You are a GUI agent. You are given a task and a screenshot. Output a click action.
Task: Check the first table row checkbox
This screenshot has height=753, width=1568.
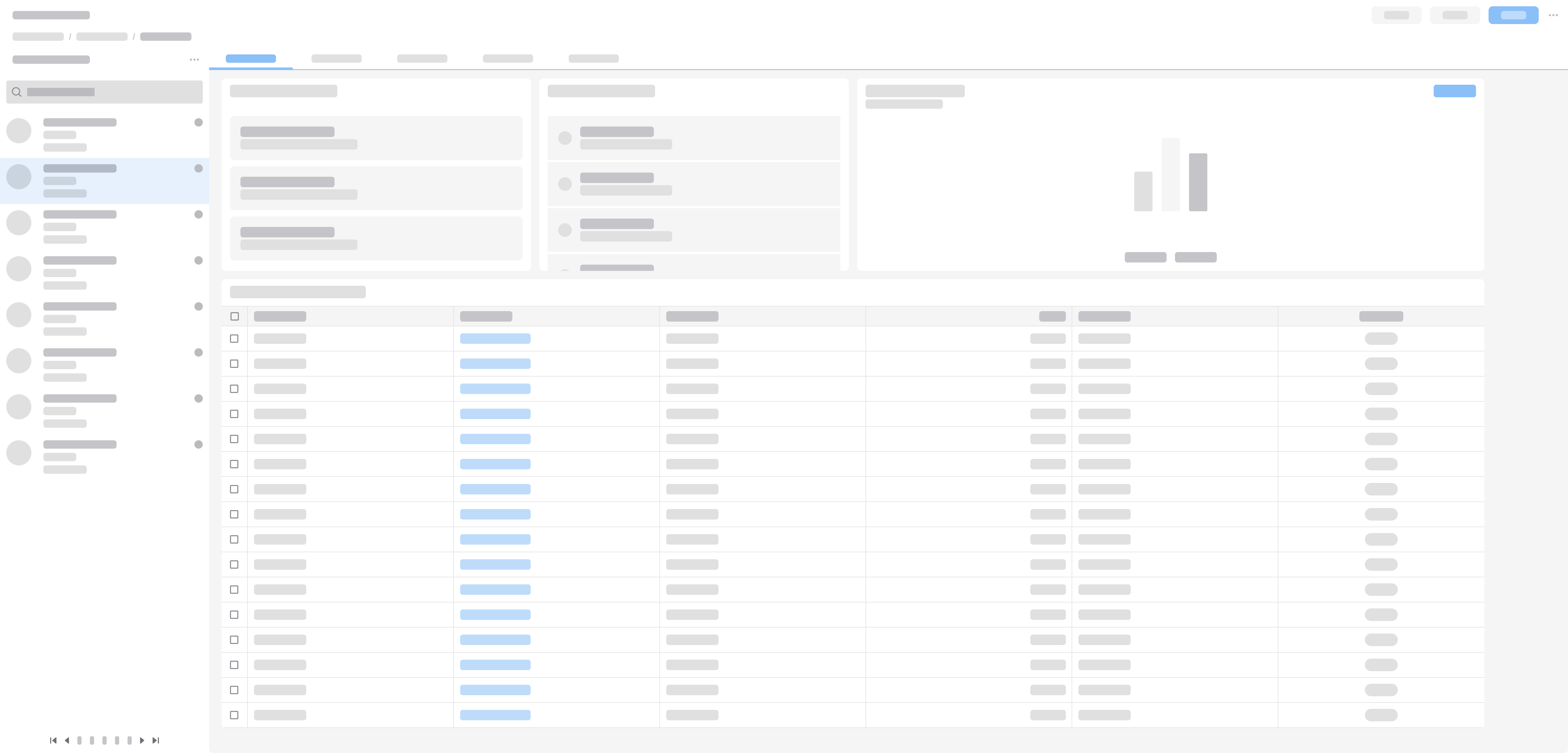pyautogui.click(x=234, y=339)
